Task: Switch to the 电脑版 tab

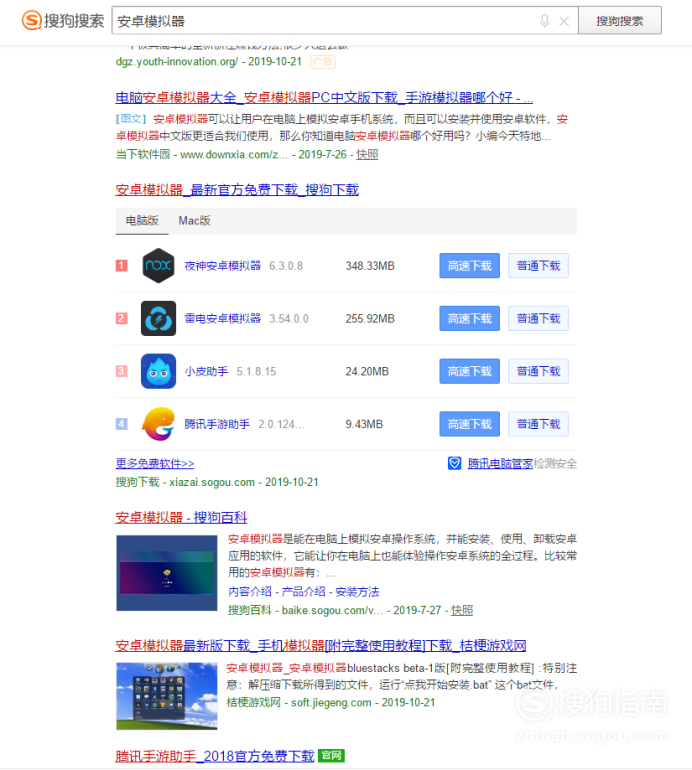Action: pos(142,220)
